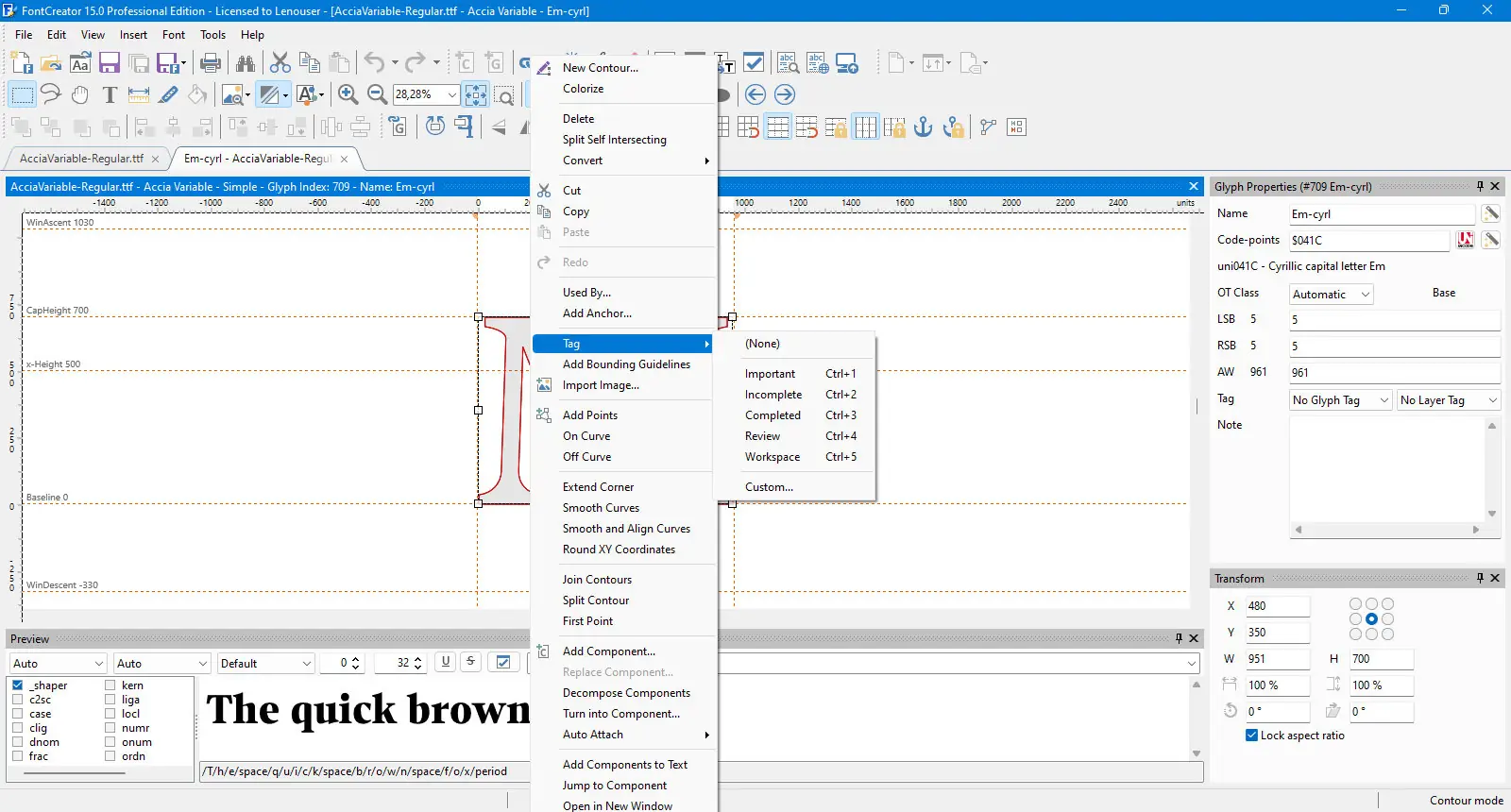Screen dimensions: 1511x812
Task: Expand the Convert submenu
Action: coord(623,161)
